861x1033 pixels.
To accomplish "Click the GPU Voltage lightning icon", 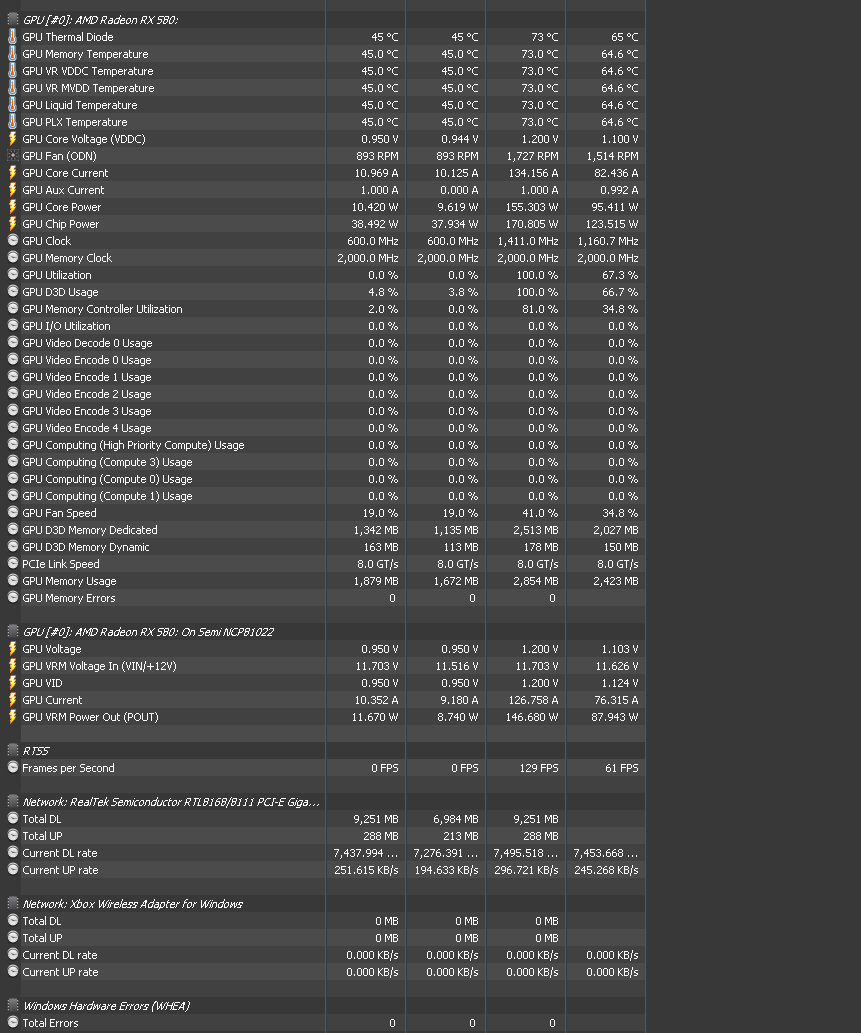I will [x=12, y=649].
